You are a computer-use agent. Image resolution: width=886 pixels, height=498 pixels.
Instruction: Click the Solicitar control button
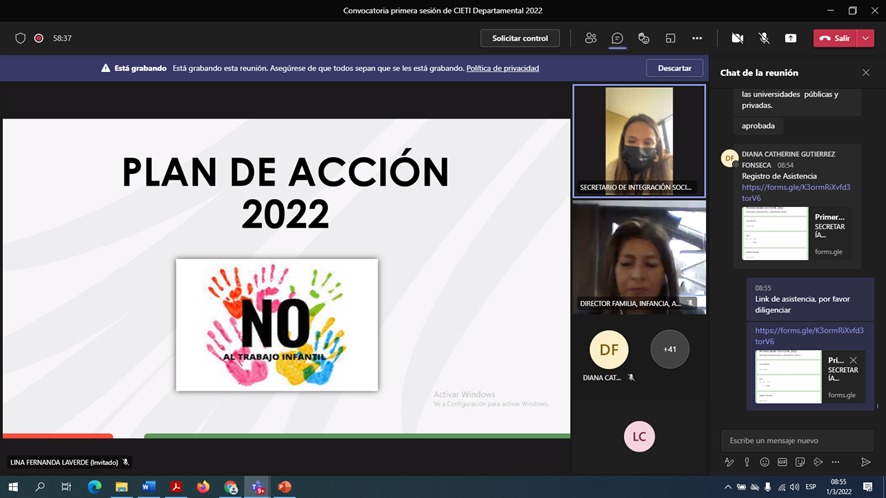point(520,38)
